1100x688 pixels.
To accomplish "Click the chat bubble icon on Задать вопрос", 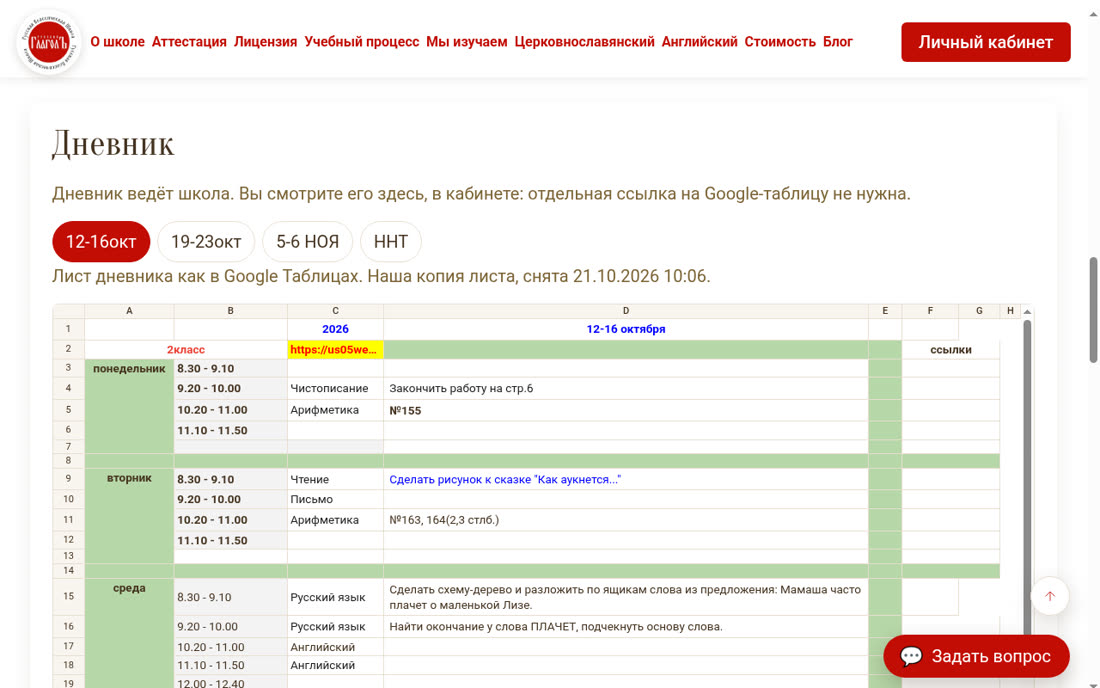I will [x=911, y=656].
